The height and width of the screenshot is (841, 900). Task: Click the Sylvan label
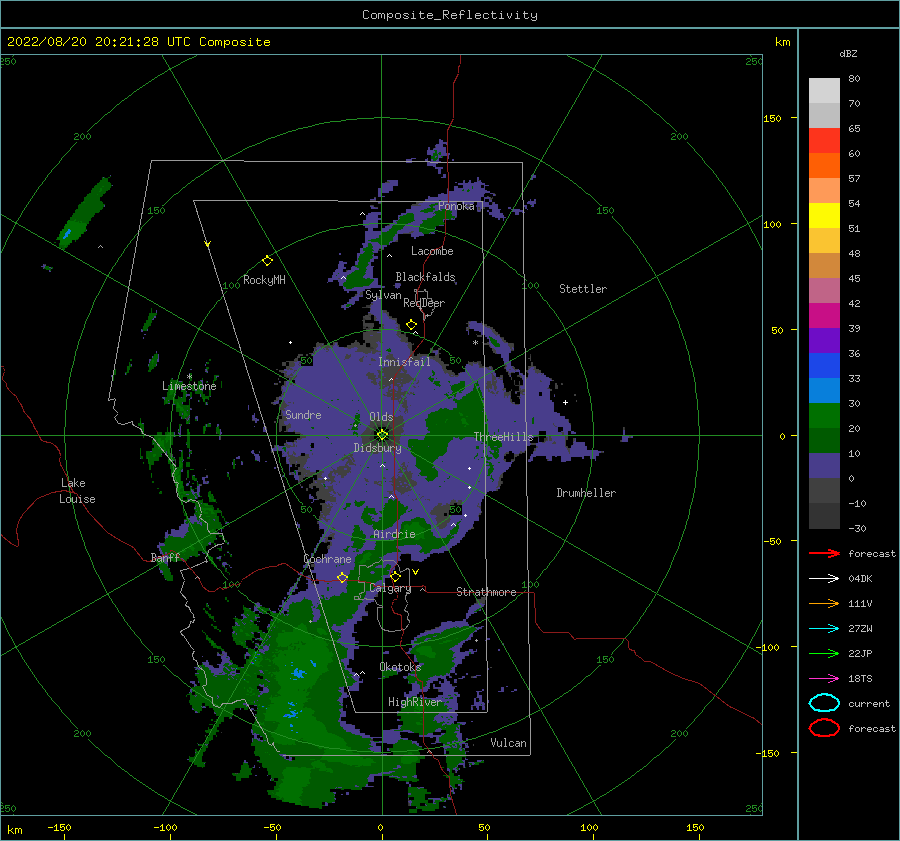pyautogui.click(x=383, y=295)
